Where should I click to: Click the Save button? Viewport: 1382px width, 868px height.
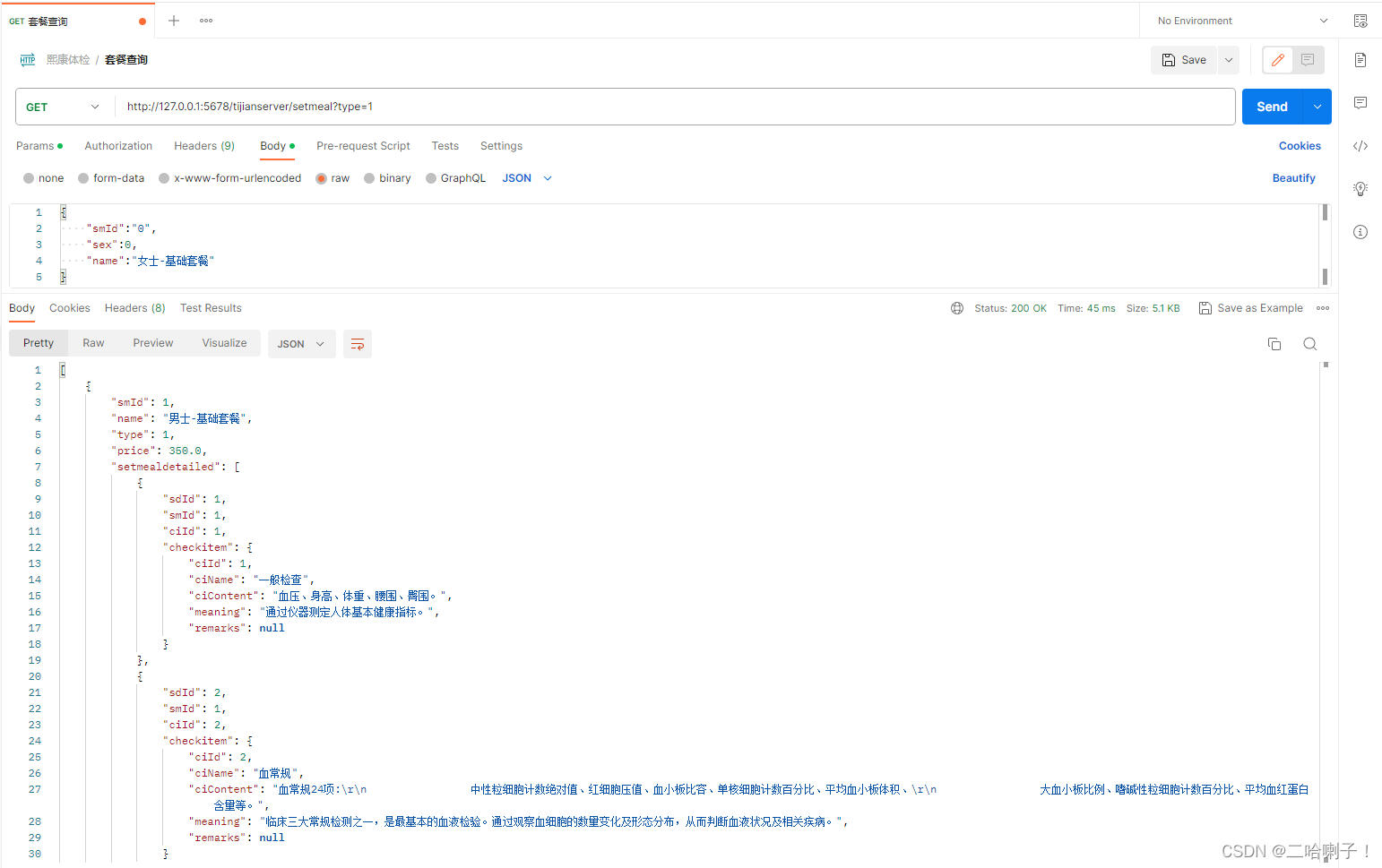click(x=1184, y=60)
